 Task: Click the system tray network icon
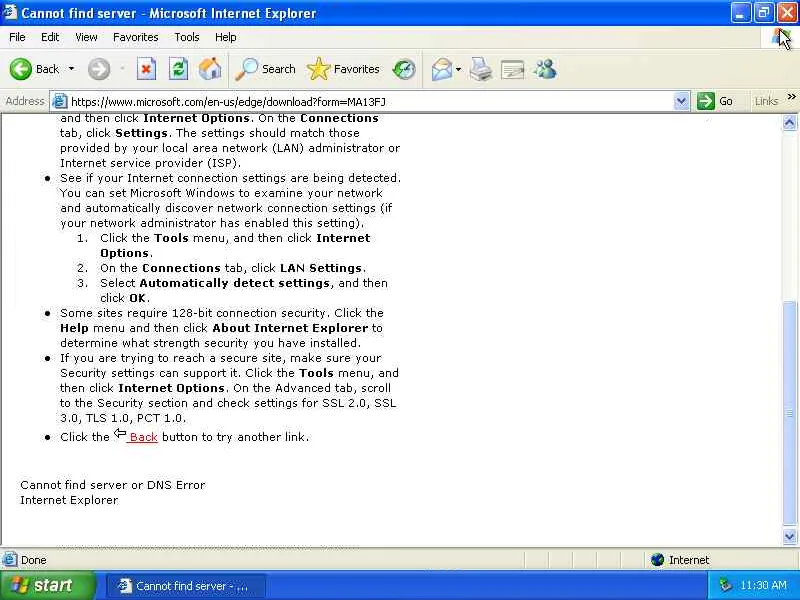(725, 585)
